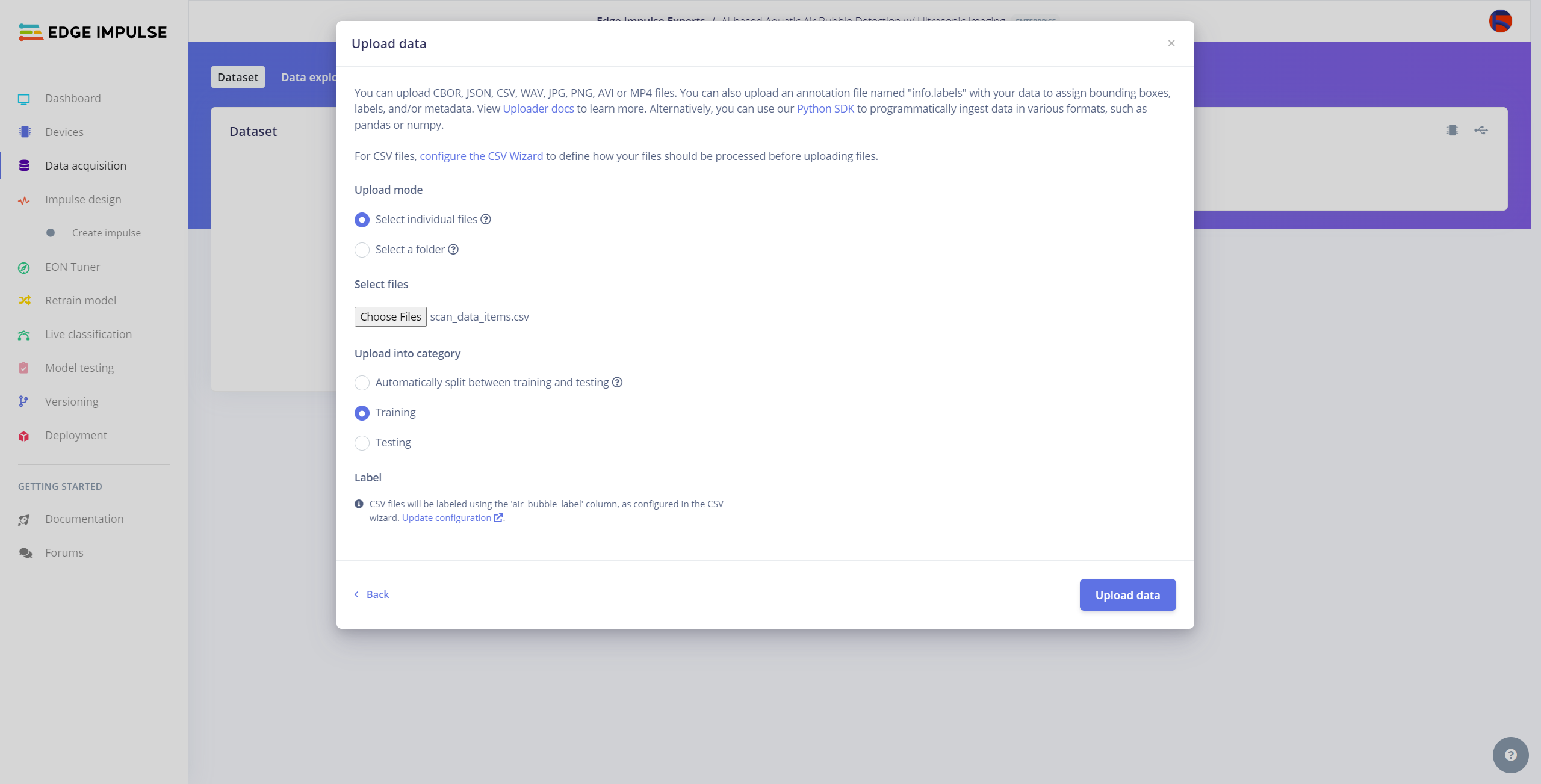Click the Live classification icon

coord(24,334)
